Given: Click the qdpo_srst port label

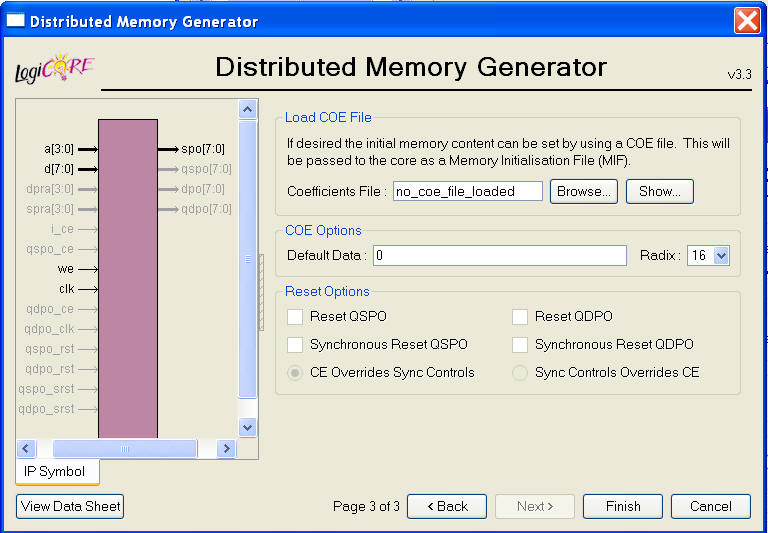Looking at the screenshot, I should 47,409.
